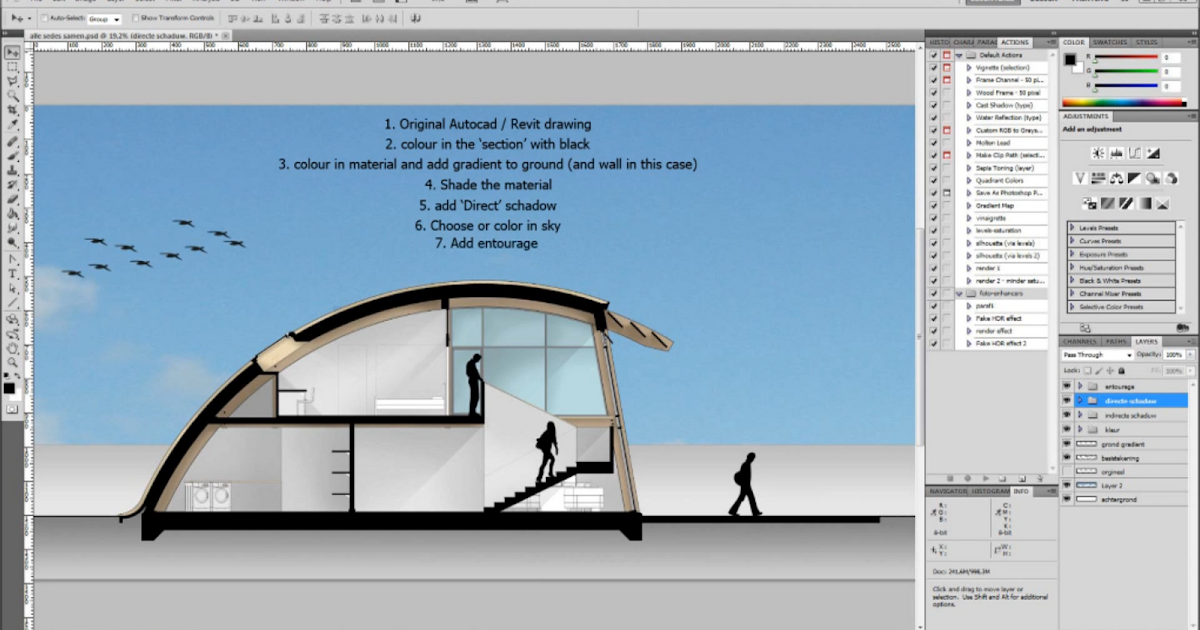Open the Pass Through blend mode dropdown

pyautogui.click(x=1097, y=354)
